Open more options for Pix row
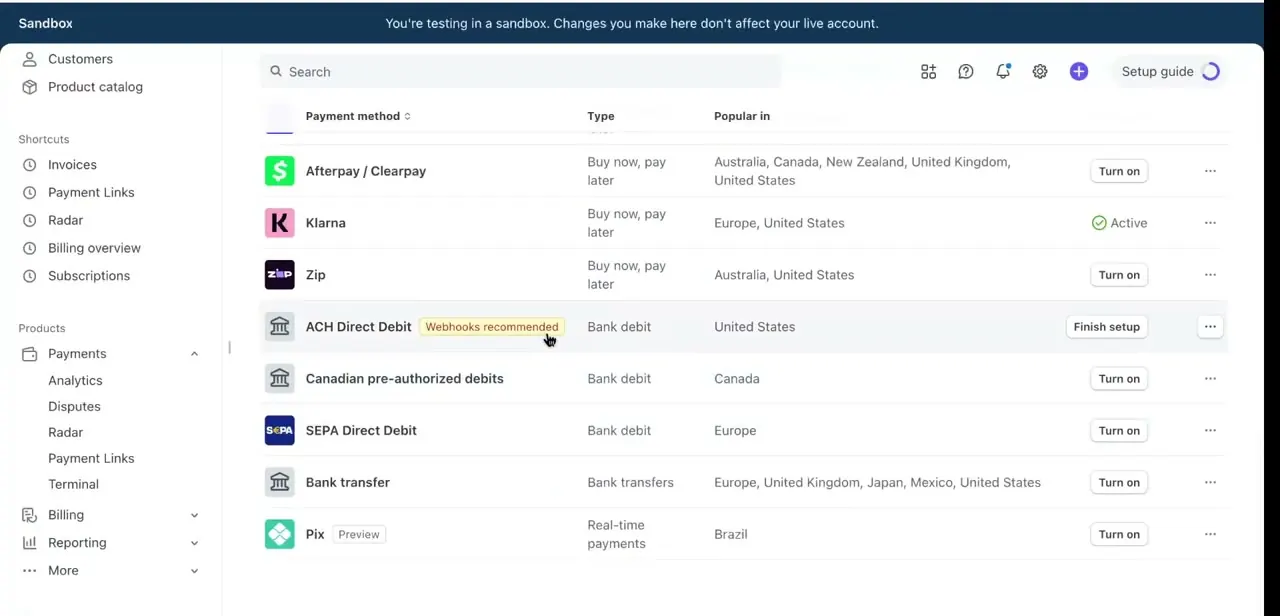Viewport: 1280px width, 616px height. (x=1210, y=535)
